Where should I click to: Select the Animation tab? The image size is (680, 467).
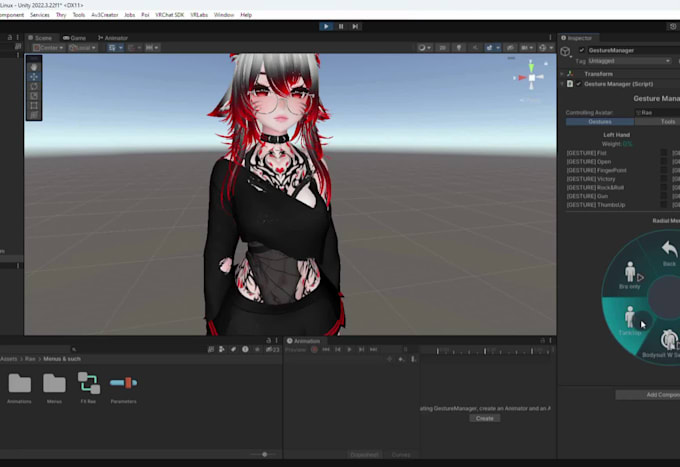304,341
